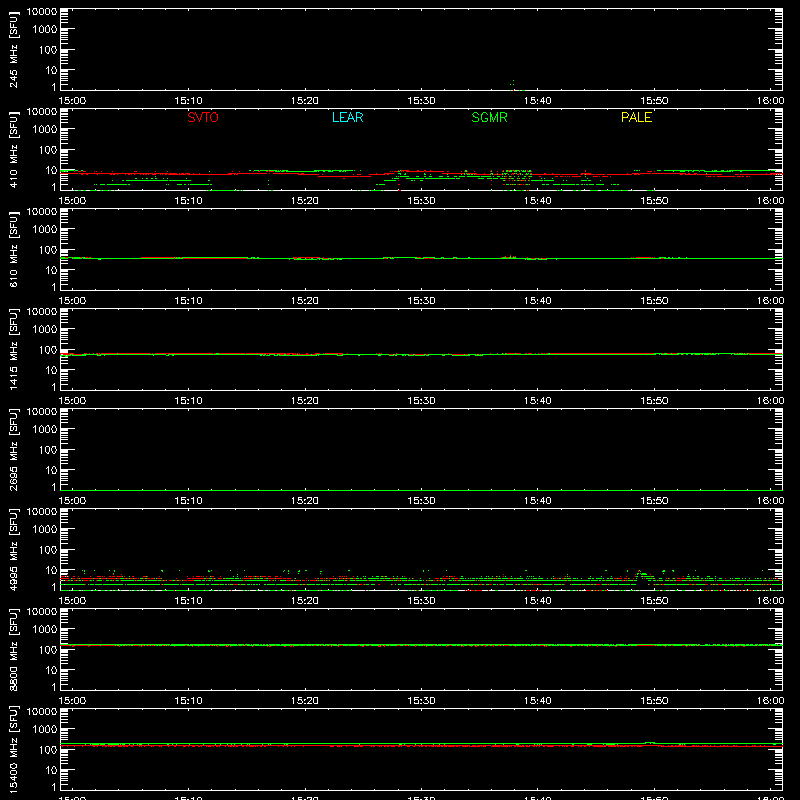This screenshot has height=800, width=800.
Task: Click the 1000 y-axis value on 15400 MHz plot
Action: pos(45,730)
